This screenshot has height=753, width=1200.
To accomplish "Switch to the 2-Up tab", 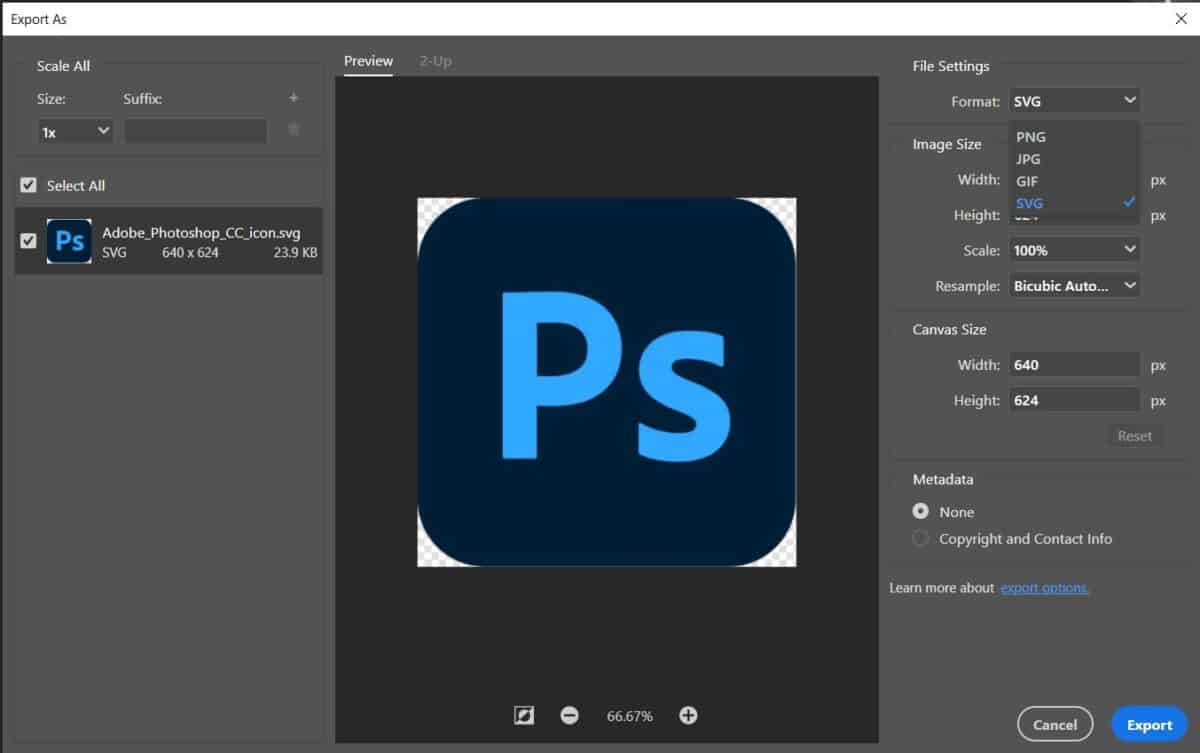I will pos(436,61).
